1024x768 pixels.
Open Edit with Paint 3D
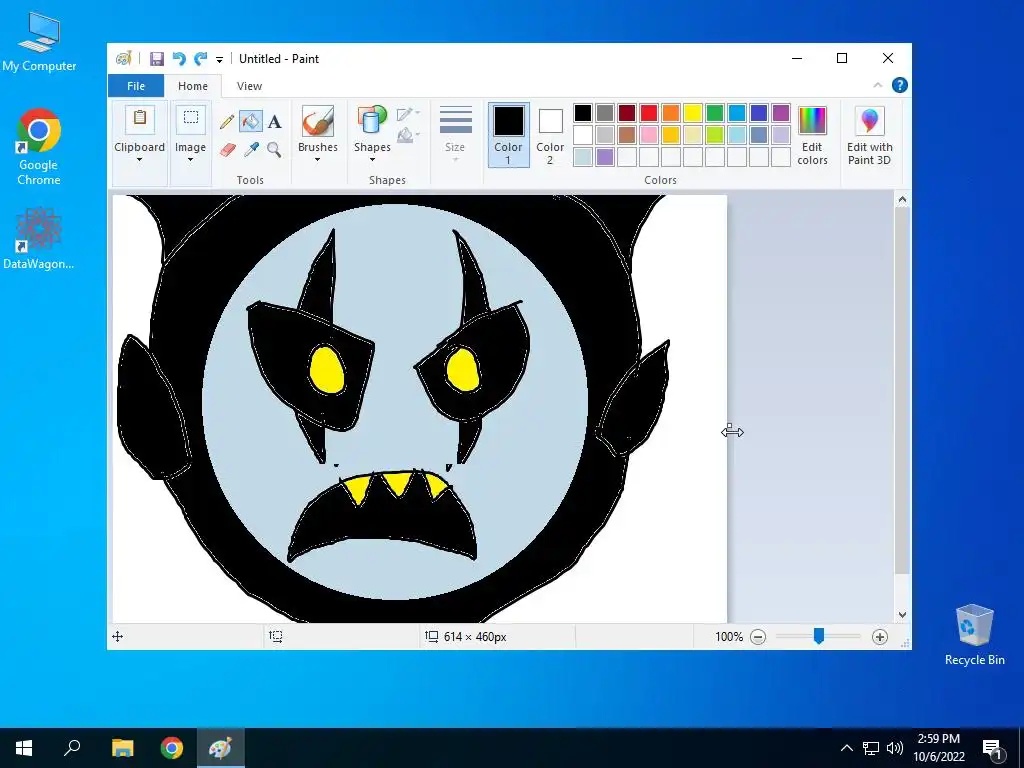[x=869, y=136]
